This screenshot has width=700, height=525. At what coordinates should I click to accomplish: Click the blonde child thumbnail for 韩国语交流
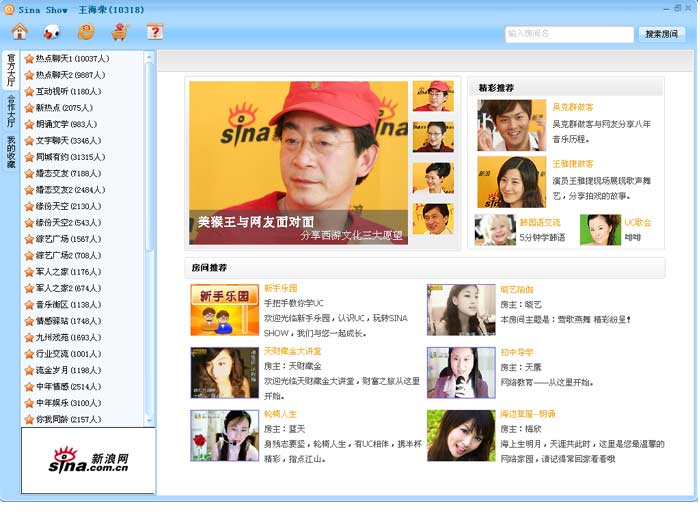pyautogui.click(x=495, y=230)
